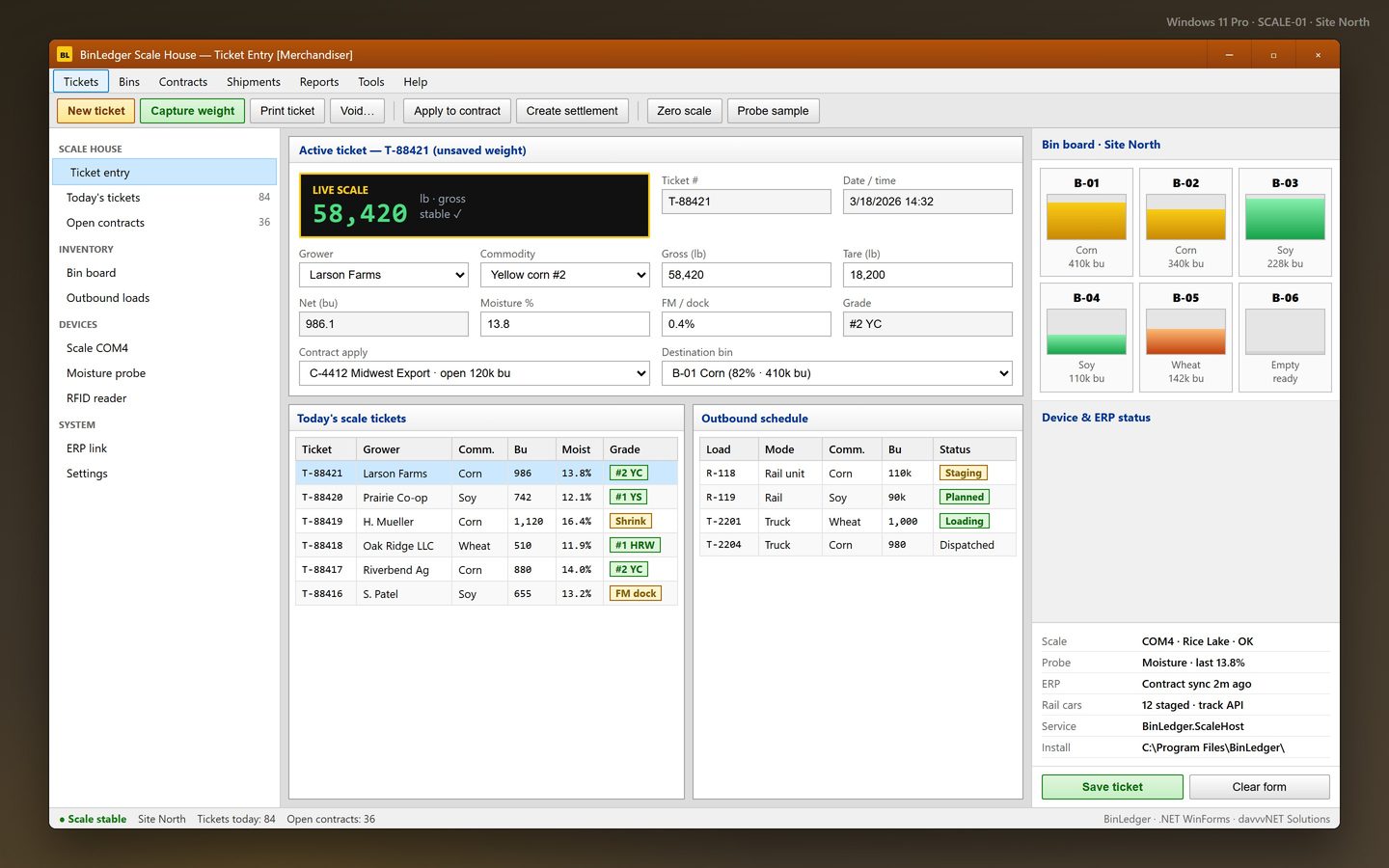
Task: Go to Bin board in sidebar
Action: 164,273
